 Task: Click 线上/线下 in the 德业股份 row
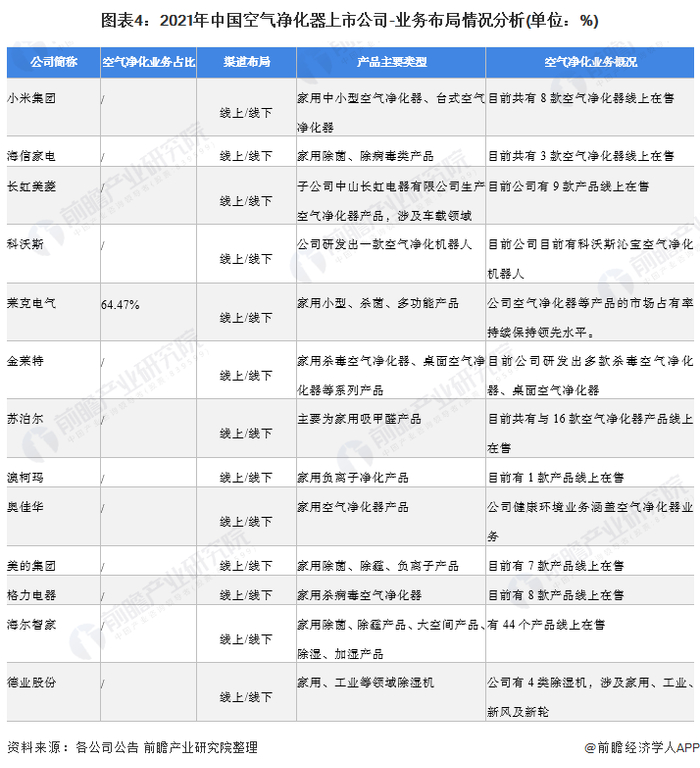click(246, 697)
